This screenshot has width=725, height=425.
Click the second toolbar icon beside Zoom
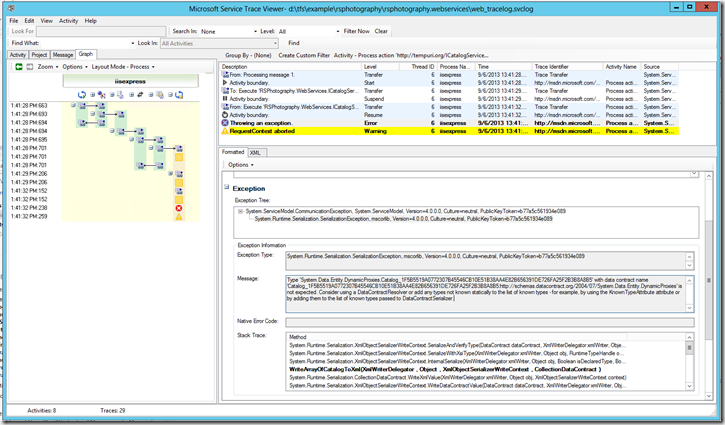28,66
